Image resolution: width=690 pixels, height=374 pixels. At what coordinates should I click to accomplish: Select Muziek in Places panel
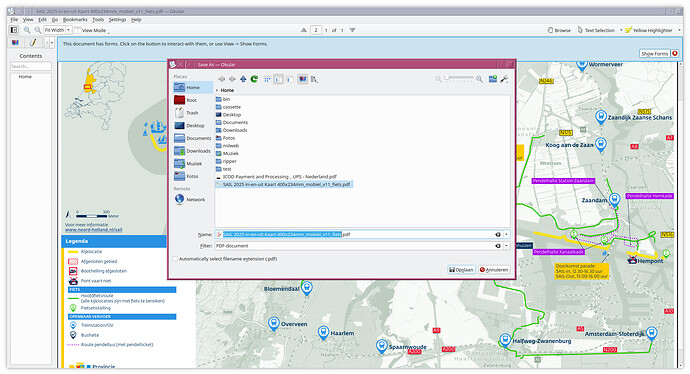point(194,164)
